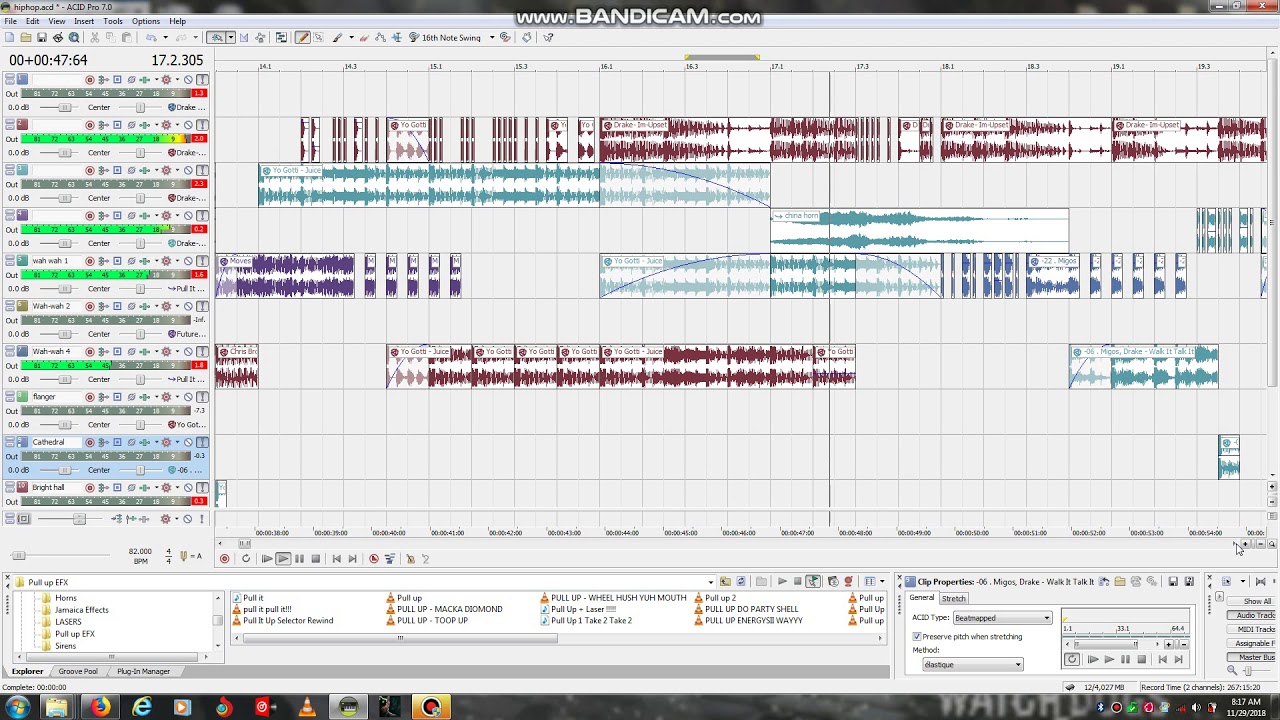1280x720 pixels.
Task: Select the Draw (pencil) tool
Action: coord(303,38)
